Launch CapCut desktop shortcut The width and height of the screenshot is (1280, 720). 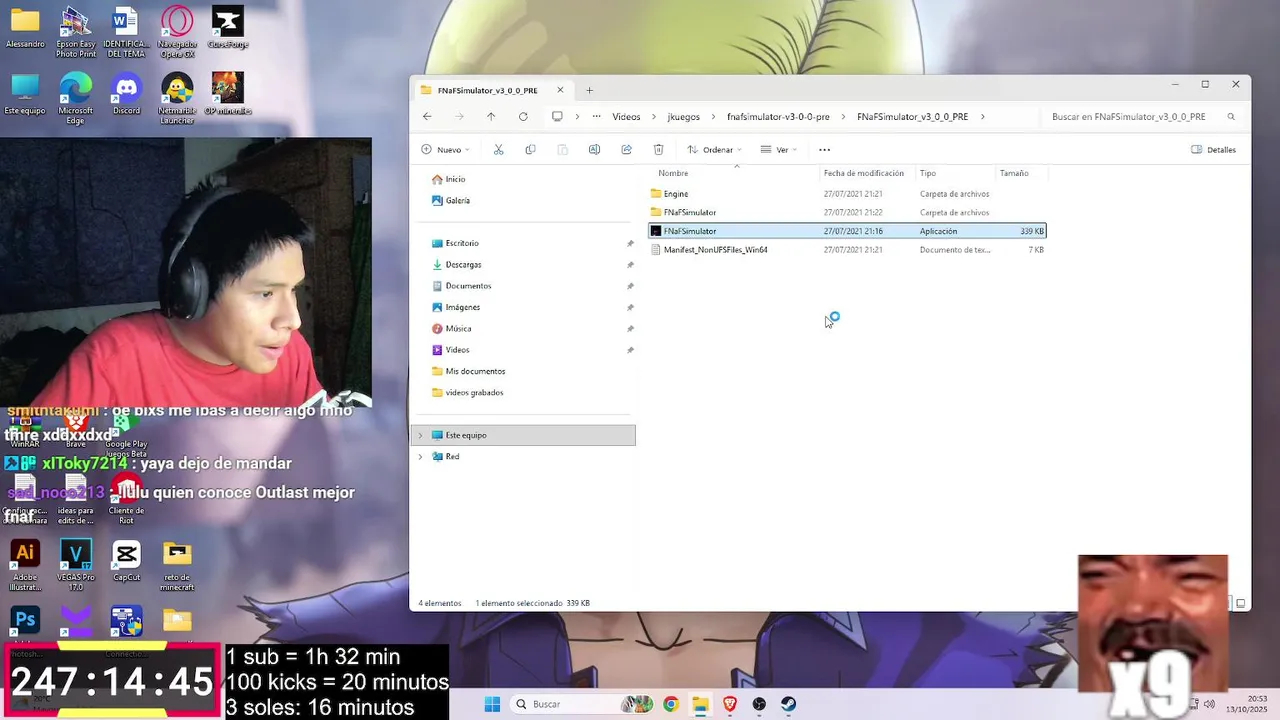(x=126, y=561)
